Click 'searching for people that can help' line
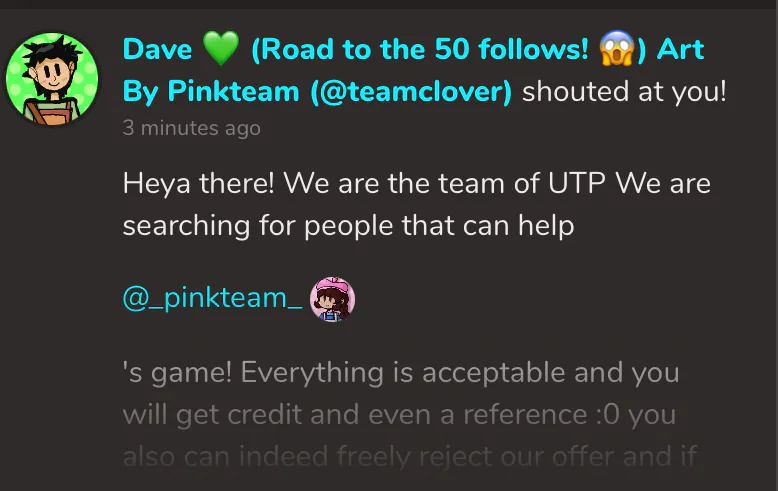This screenshot has height=491, width=778. [x=348, y=226]
